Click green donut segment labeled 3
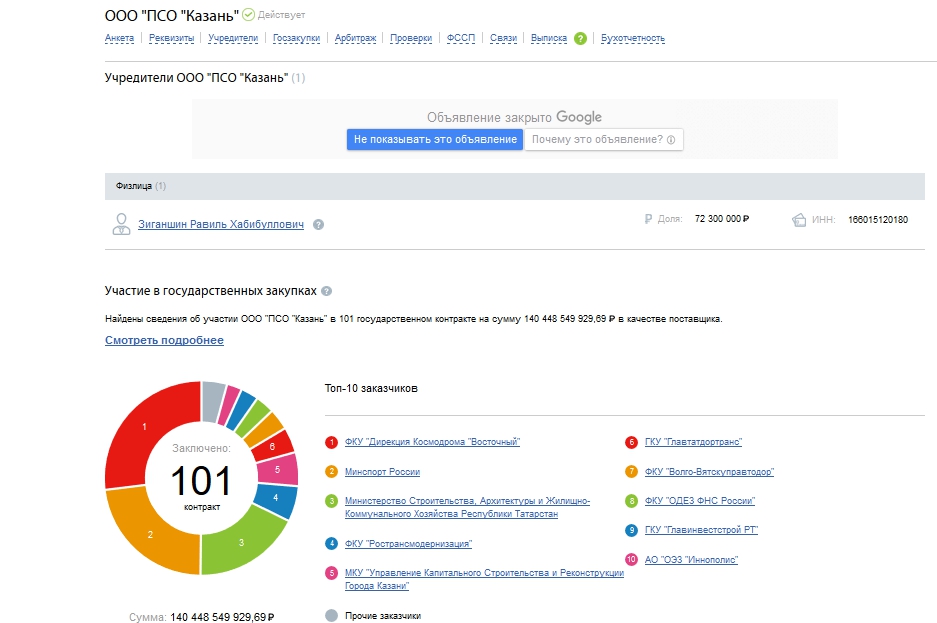The height and width of the screenshot is (623, 937). [x=241, y=542]
